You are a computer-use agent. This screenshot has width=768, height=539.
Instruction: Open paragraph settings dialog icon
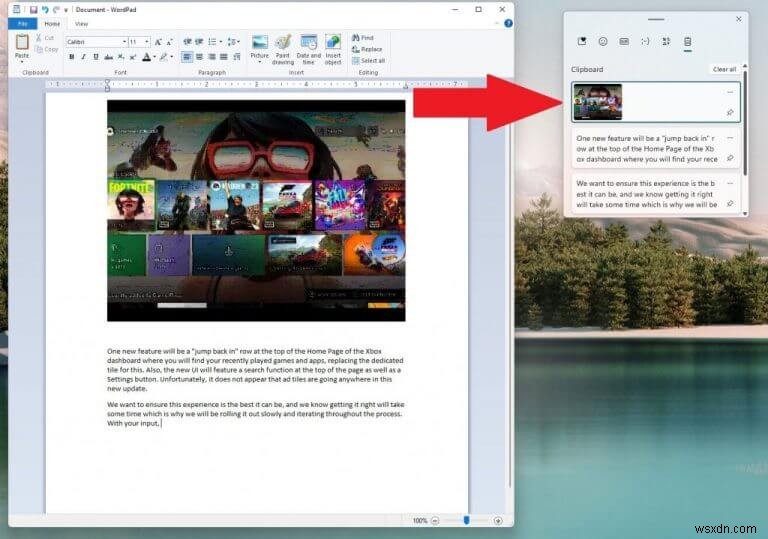237,57
